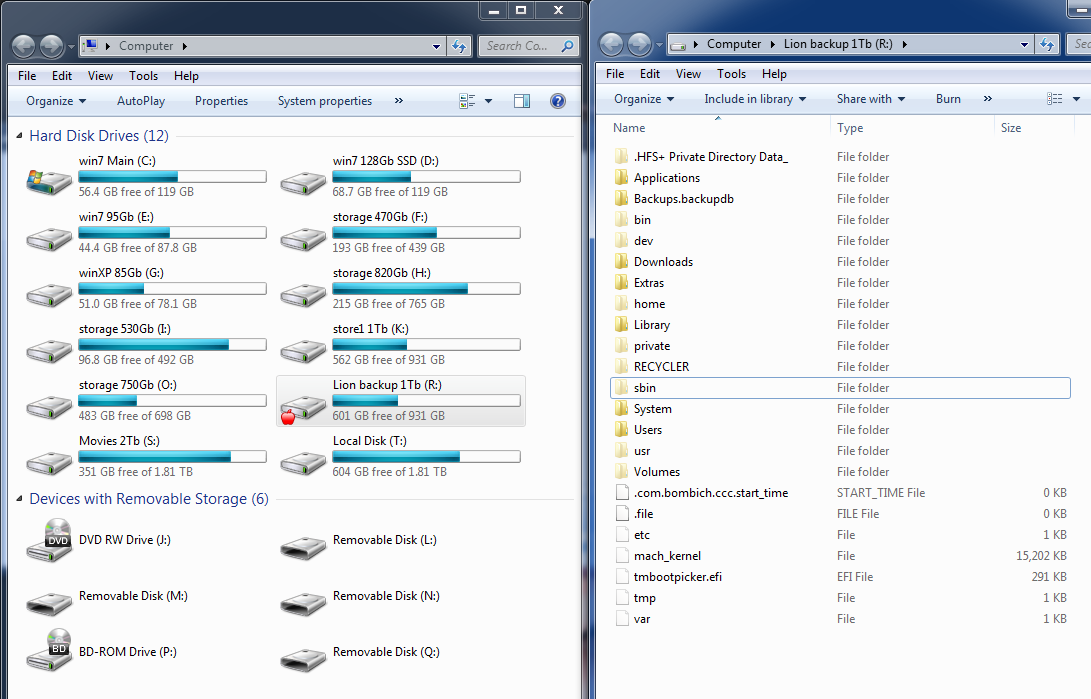Select the storage 470Gb (F:) drive icon
Image resolution: width=1091 pixels, height=699 pixels.
tap(303, 239)
